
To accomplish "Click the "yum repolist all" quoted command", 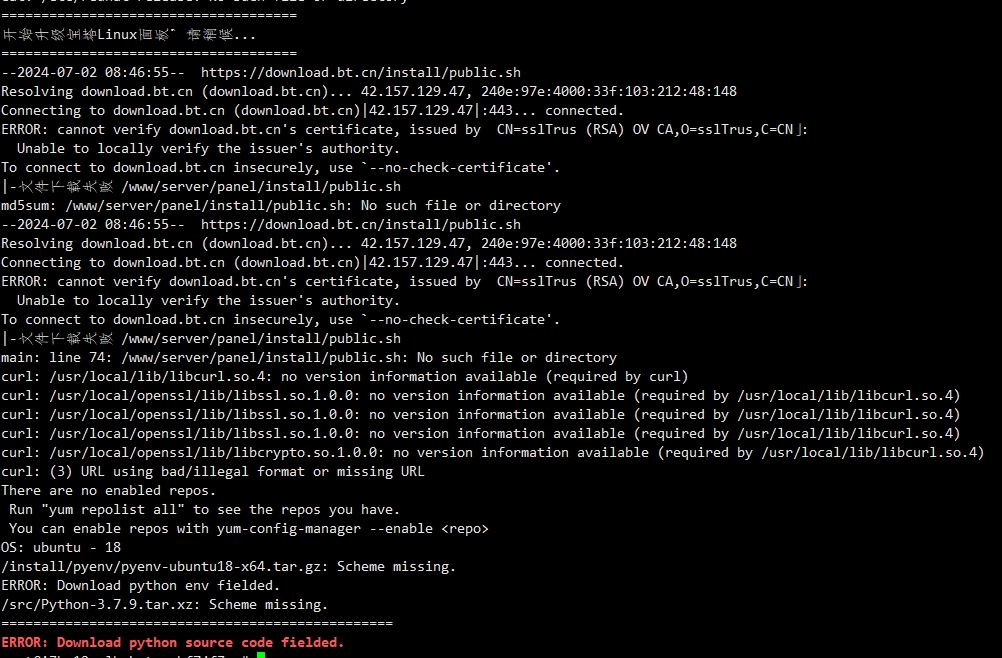I will tap(112, 509).
